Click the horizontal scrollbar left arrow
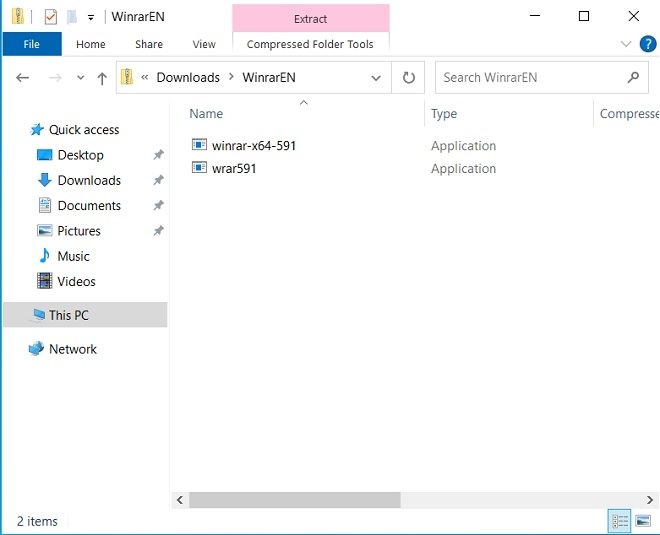 (x=180, y=500)
